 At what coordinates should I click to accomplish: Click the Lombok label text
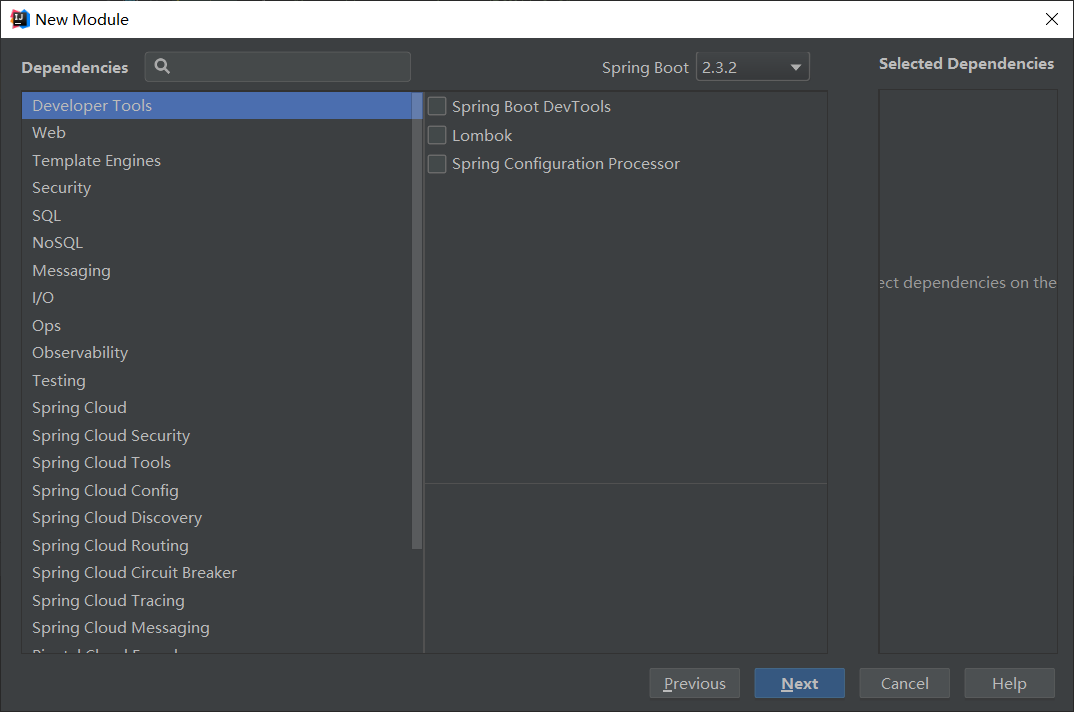[x=482, y=136]
